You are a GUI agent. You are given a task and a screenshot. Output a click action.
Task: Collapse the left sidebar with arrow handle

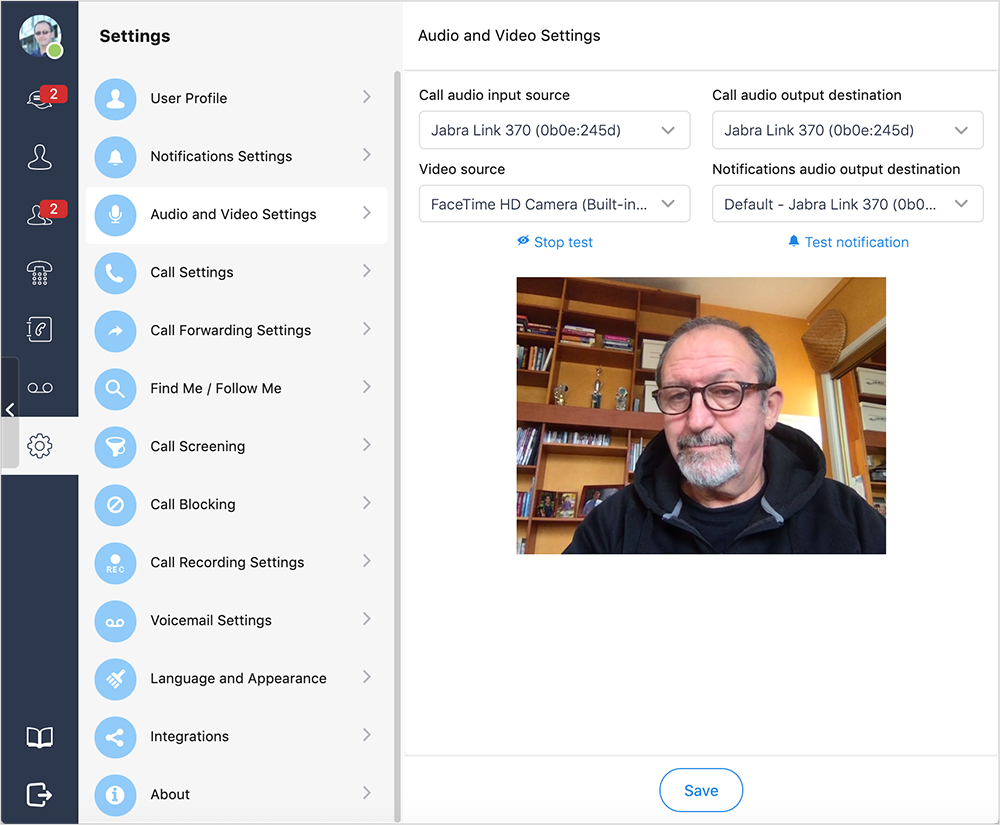tap(9, 410)
